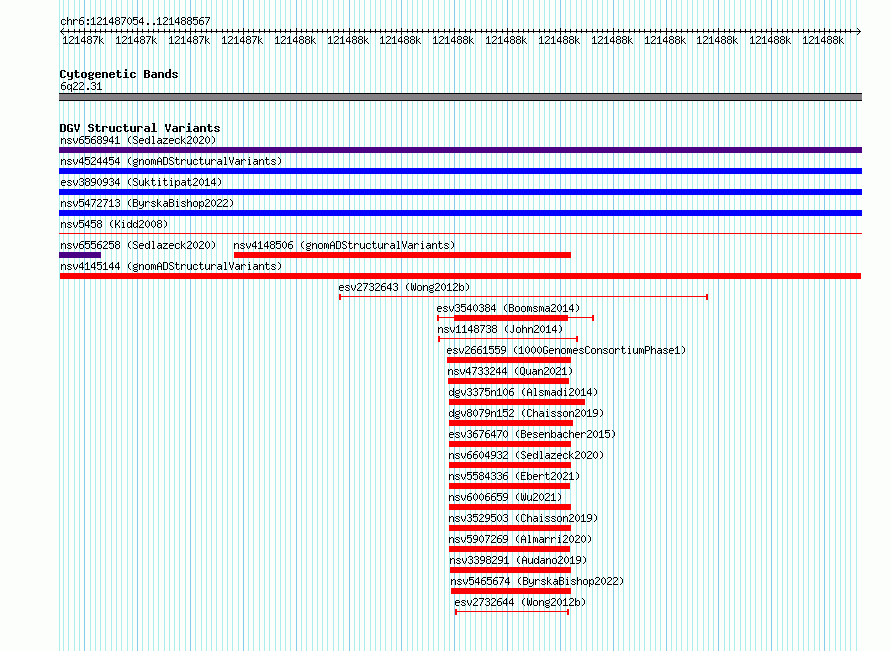
Task: Click the DGV Structural Variants track title
Action: pos(140,128)
